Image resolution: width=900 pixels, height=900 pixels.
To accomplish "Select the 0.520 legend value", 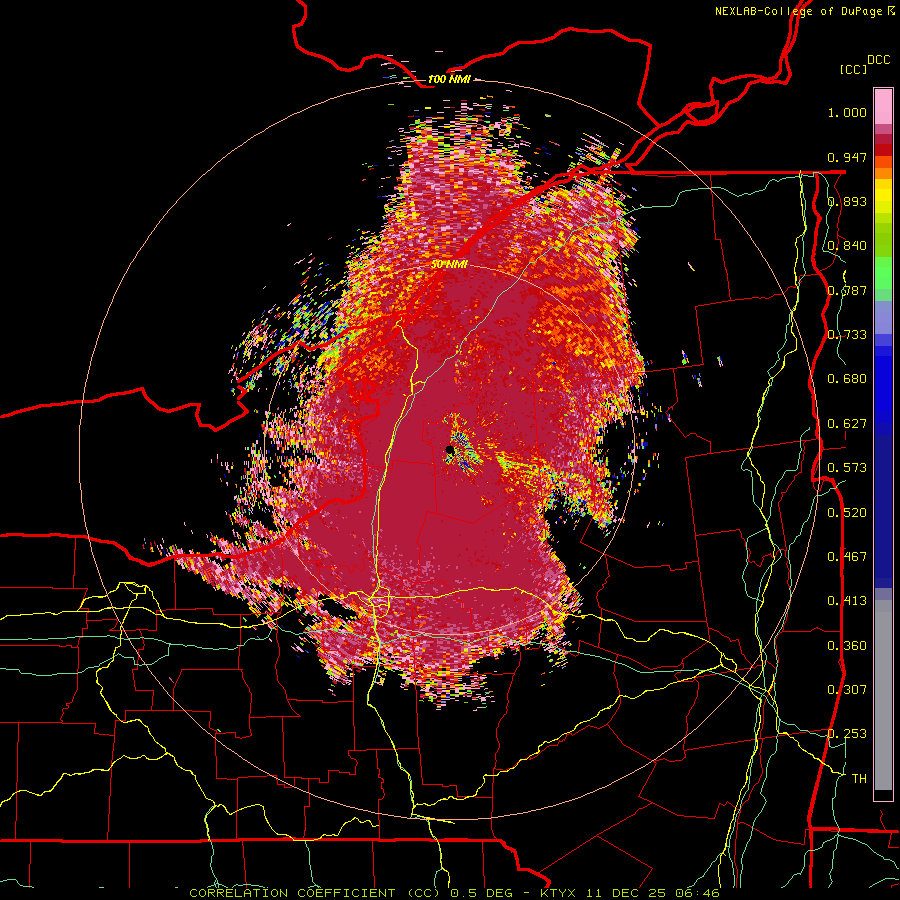I will pyautogui.click(x=847, y=513).
